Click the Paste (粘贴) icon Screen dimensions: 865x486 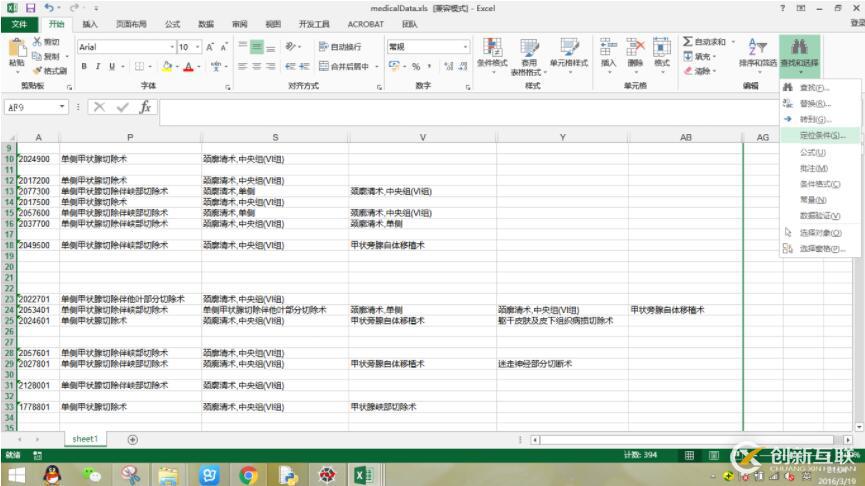coord(17,49)
